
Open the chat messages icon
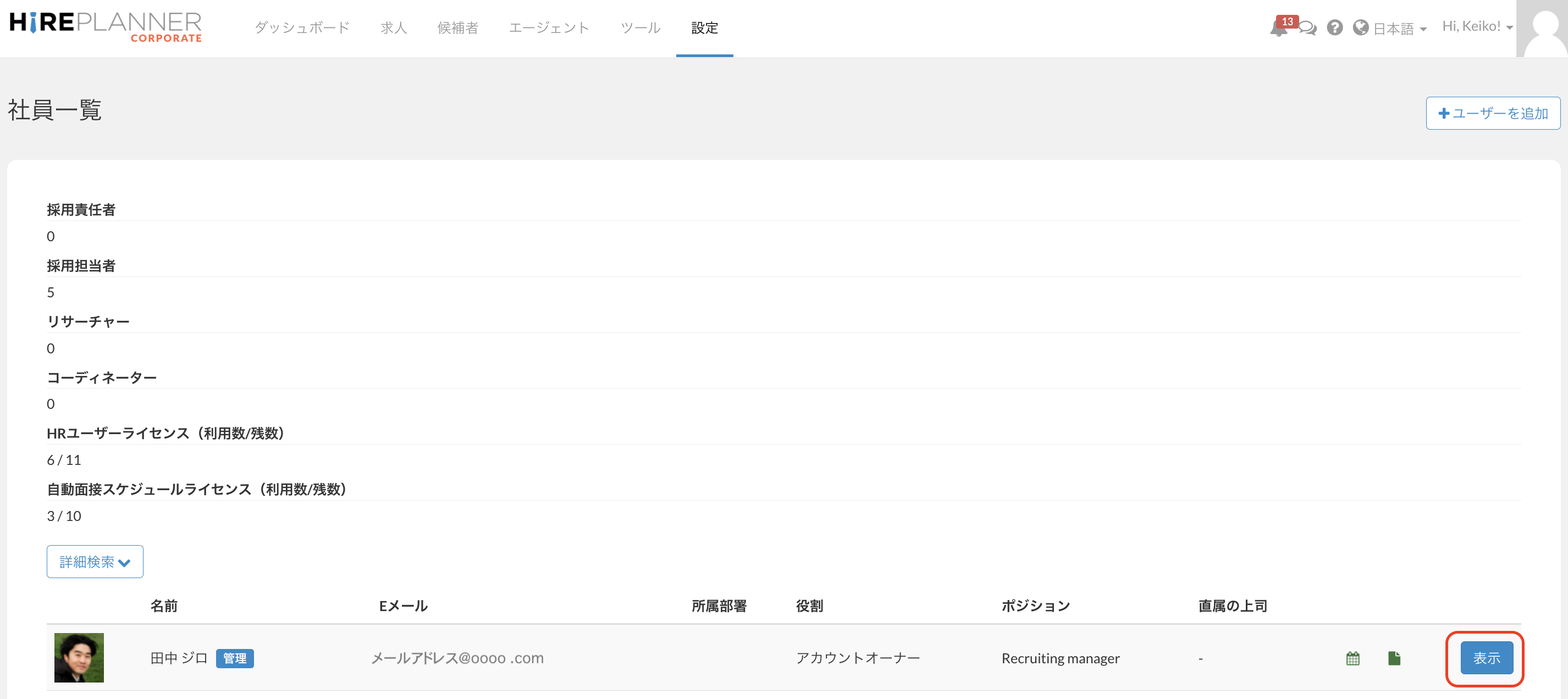pos(1307,29)
